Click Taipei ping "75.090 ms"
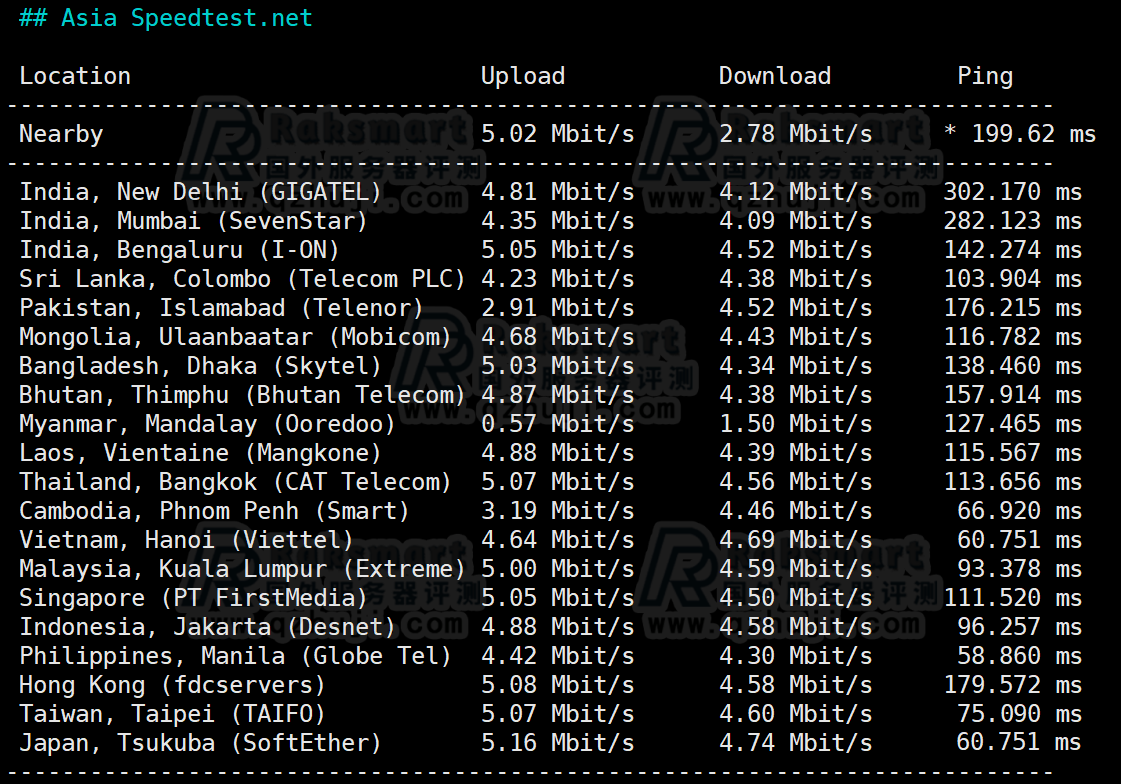The height and width of the screenshot is (784, 1121). coord(1019,713)
